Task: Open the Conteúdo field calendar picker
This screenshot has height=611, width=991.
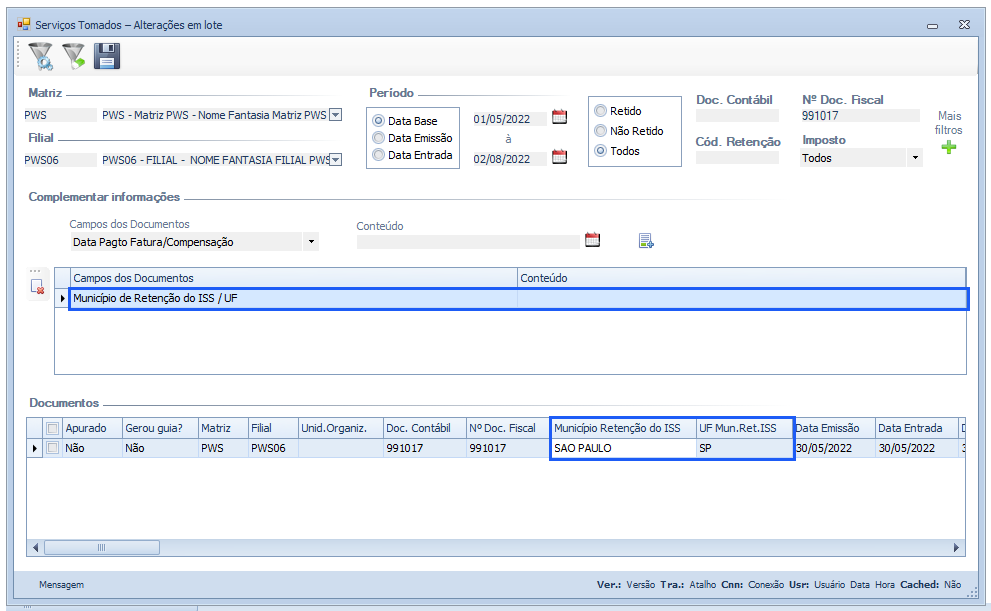Action: [592, 240]
